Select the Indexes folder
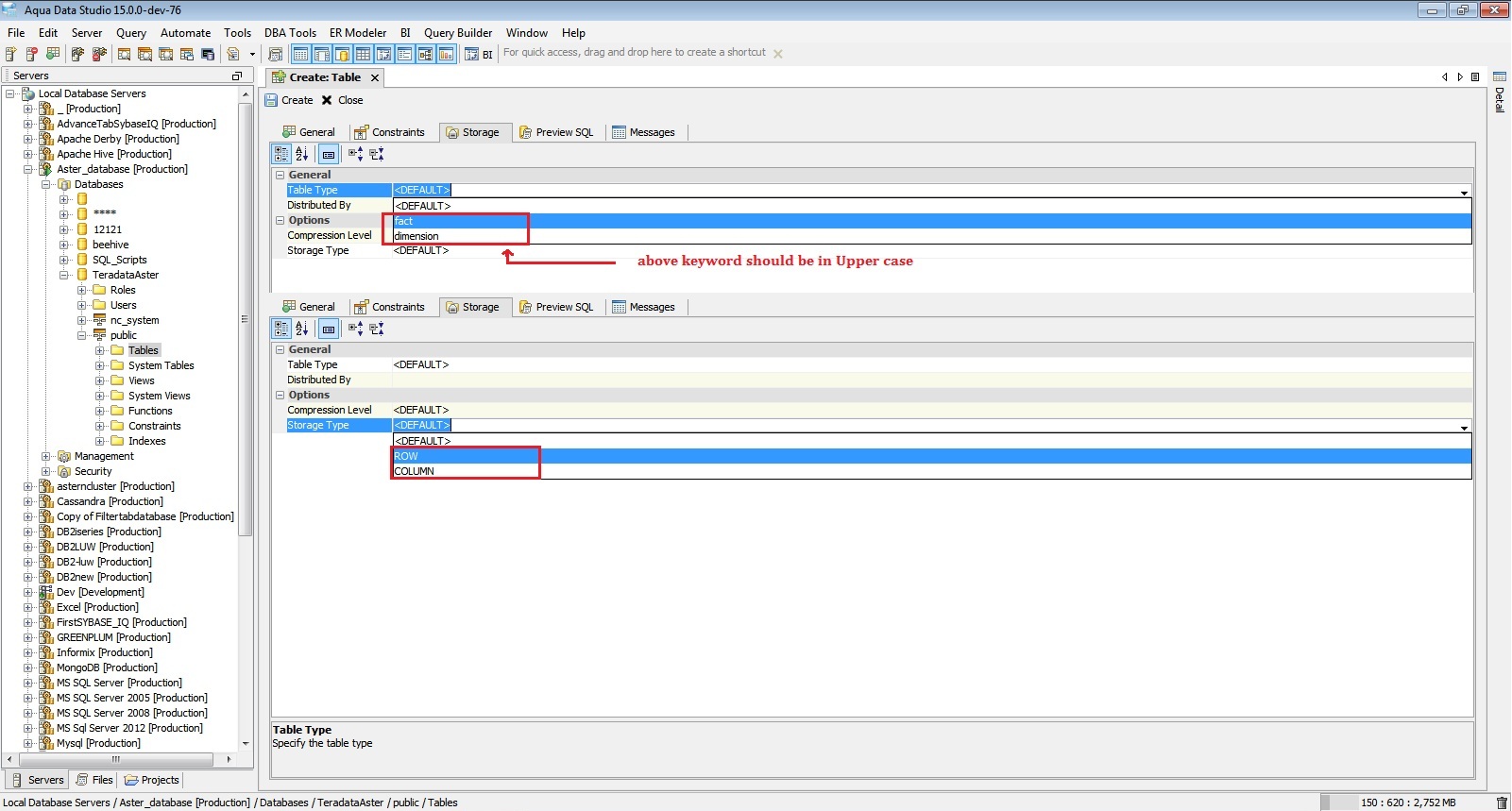This screenshot has width=1512, height=811. [x=147, y=441]
